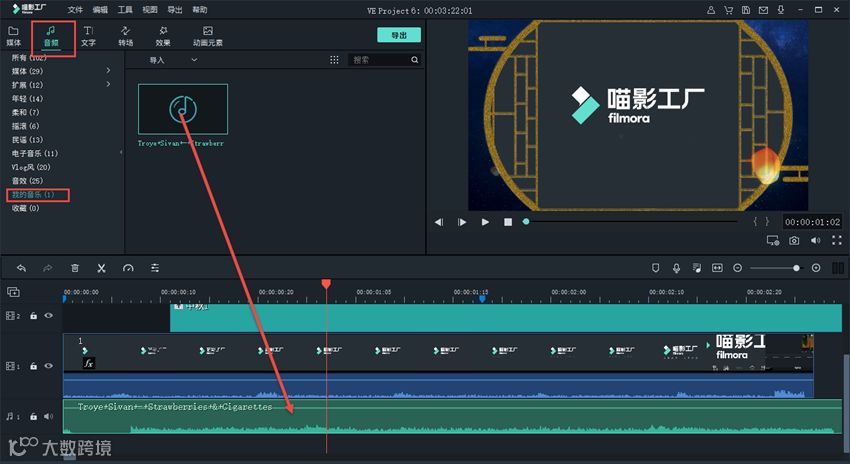Viewport: 850px width, 464px height.
Task: Open the 导入 import dropdown
Action: (x=173, y=60)
